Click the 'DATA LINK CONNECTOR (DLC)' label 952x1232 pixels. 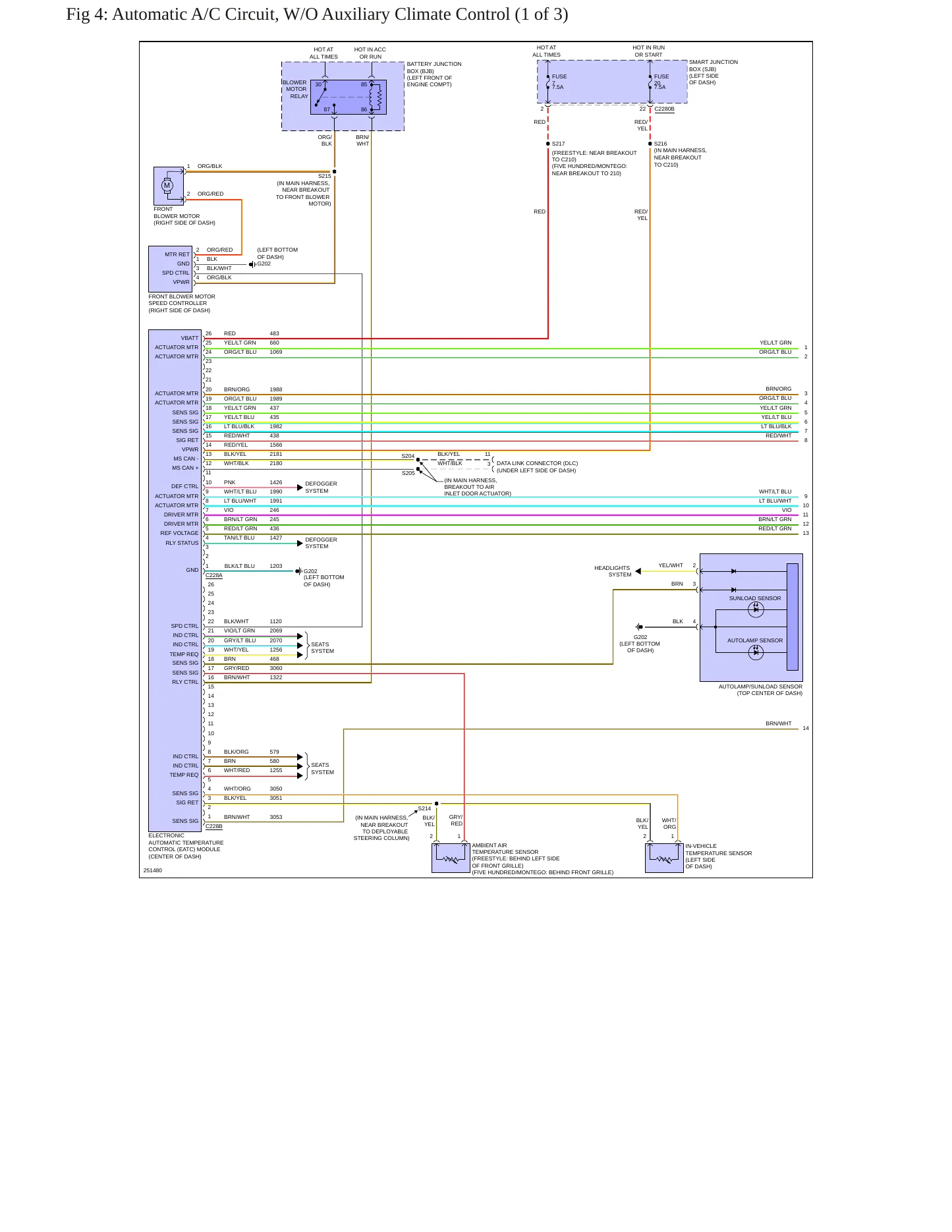click(x=537, y=463)
